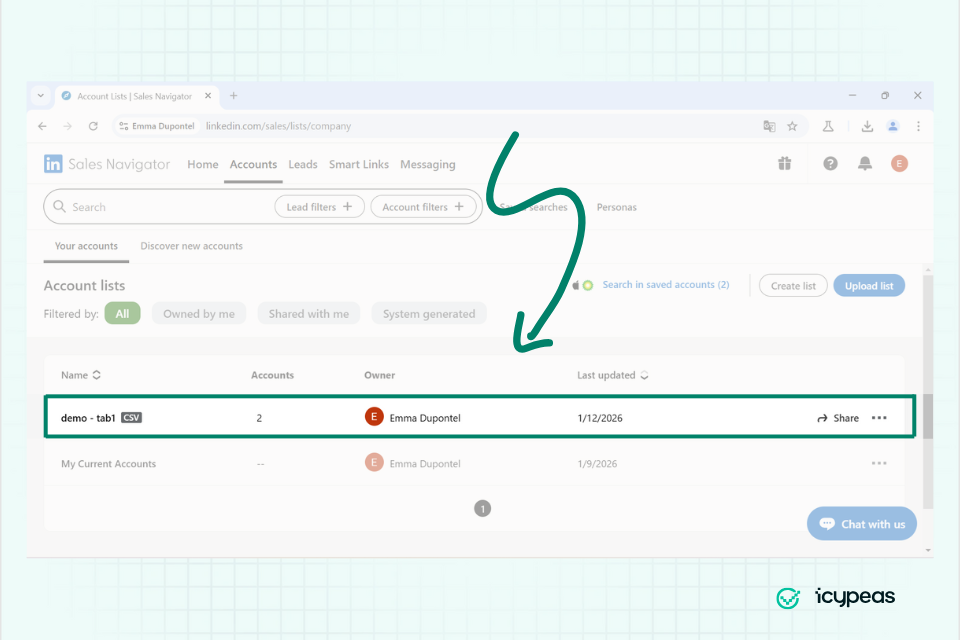Image resolution: width=960 pixels, height=640 pixels.
Task: Open the Chrome labs flask icon
Action: click(x=828, y=126)
